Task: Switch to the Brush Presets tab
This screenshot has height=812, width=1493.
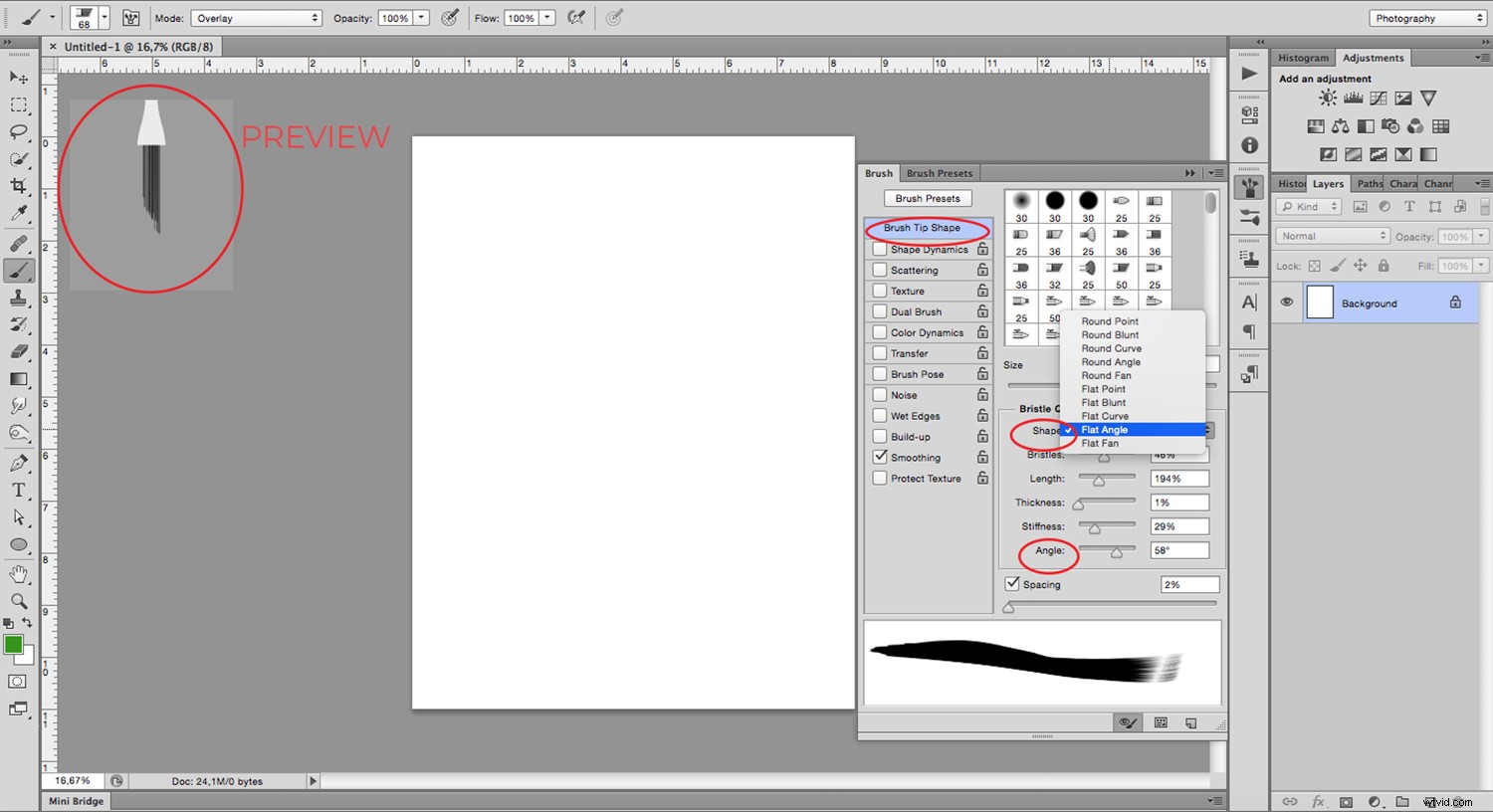Action: [939, 172]
